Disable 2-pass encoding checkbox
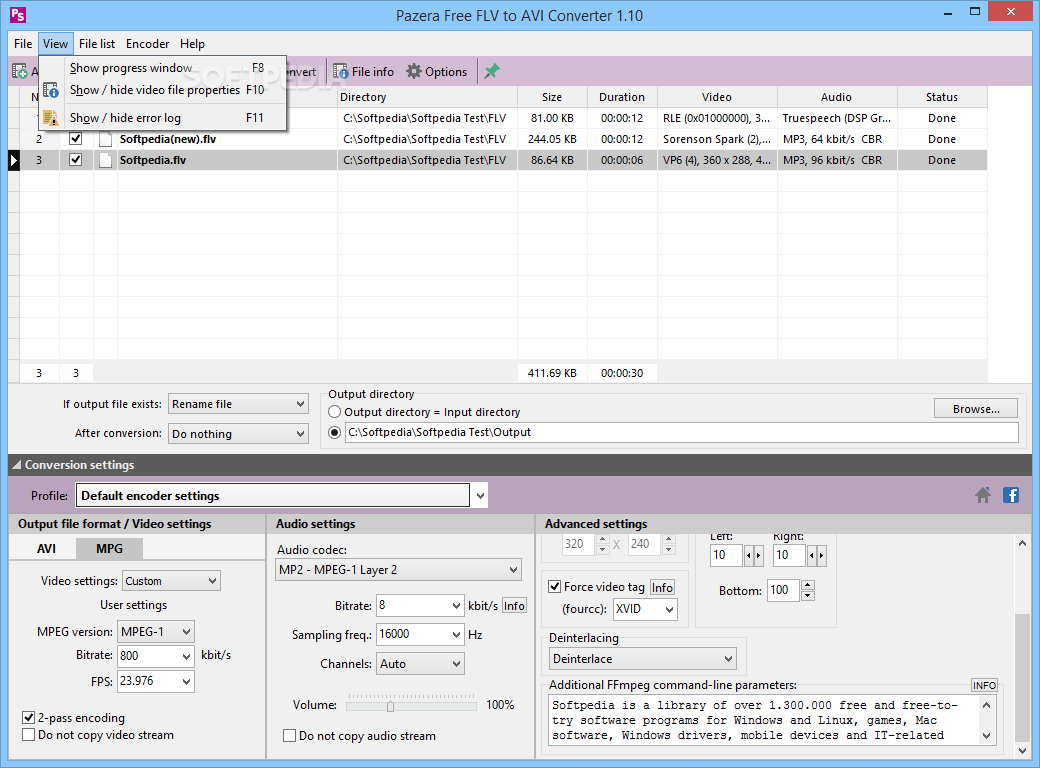Image resolution: width=1040 pixels, height=768 pixels. (x=29, y=718)
